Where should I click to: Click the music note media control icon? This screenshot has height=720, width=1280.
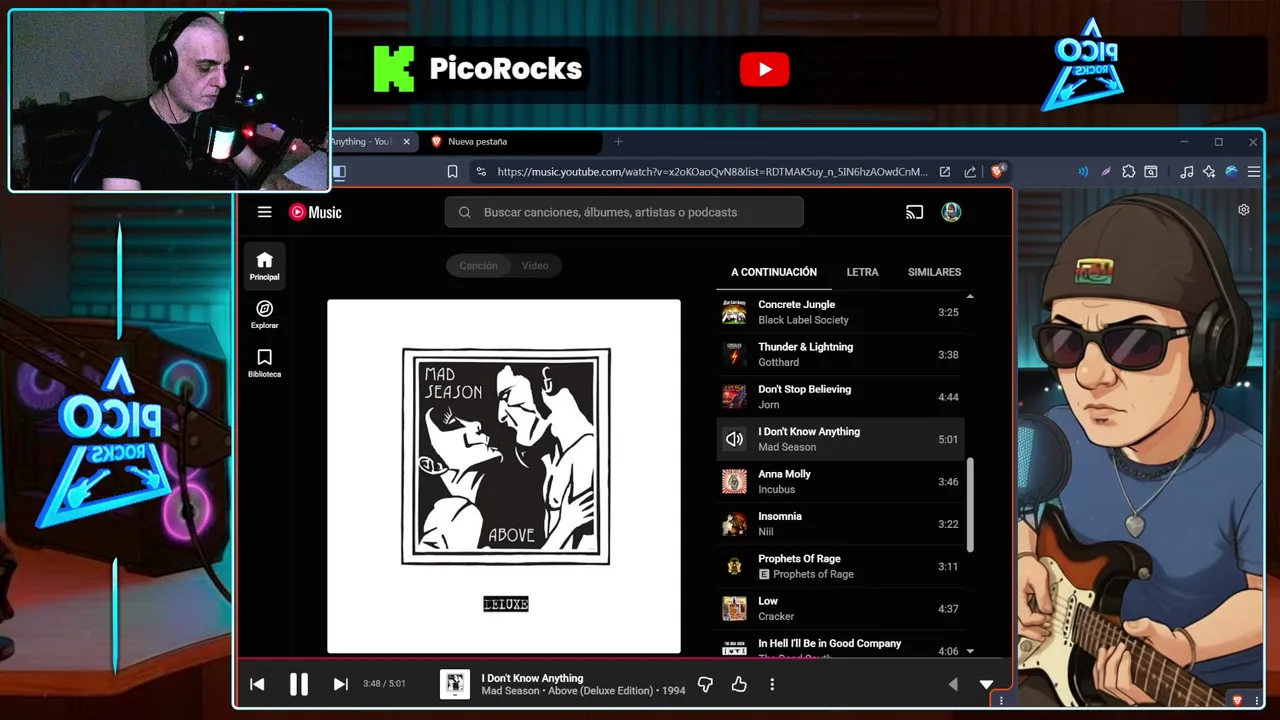1187,172
